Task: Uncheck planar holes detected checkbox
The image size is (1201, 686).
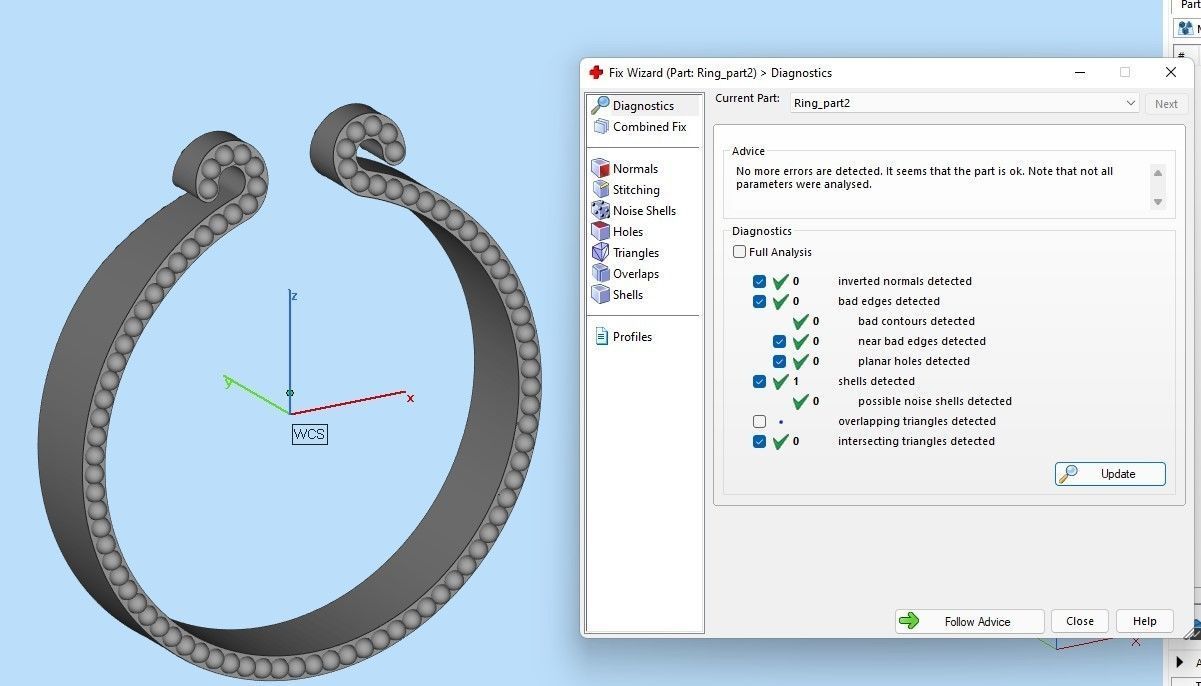Action: 779,362
